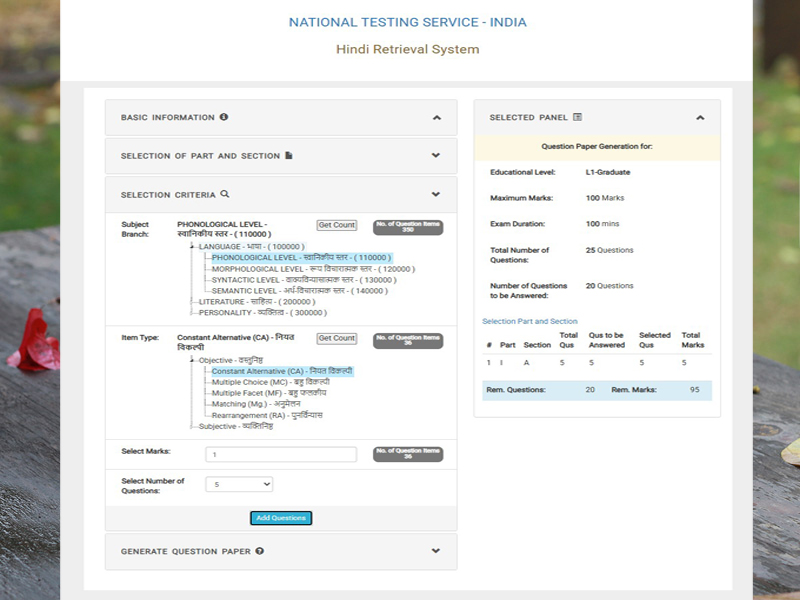The height and width of the screenshot is (600, 800).
Task: Select Rearrangement (RA) item type
Action: pyautogui.click(x=267, y=415)
